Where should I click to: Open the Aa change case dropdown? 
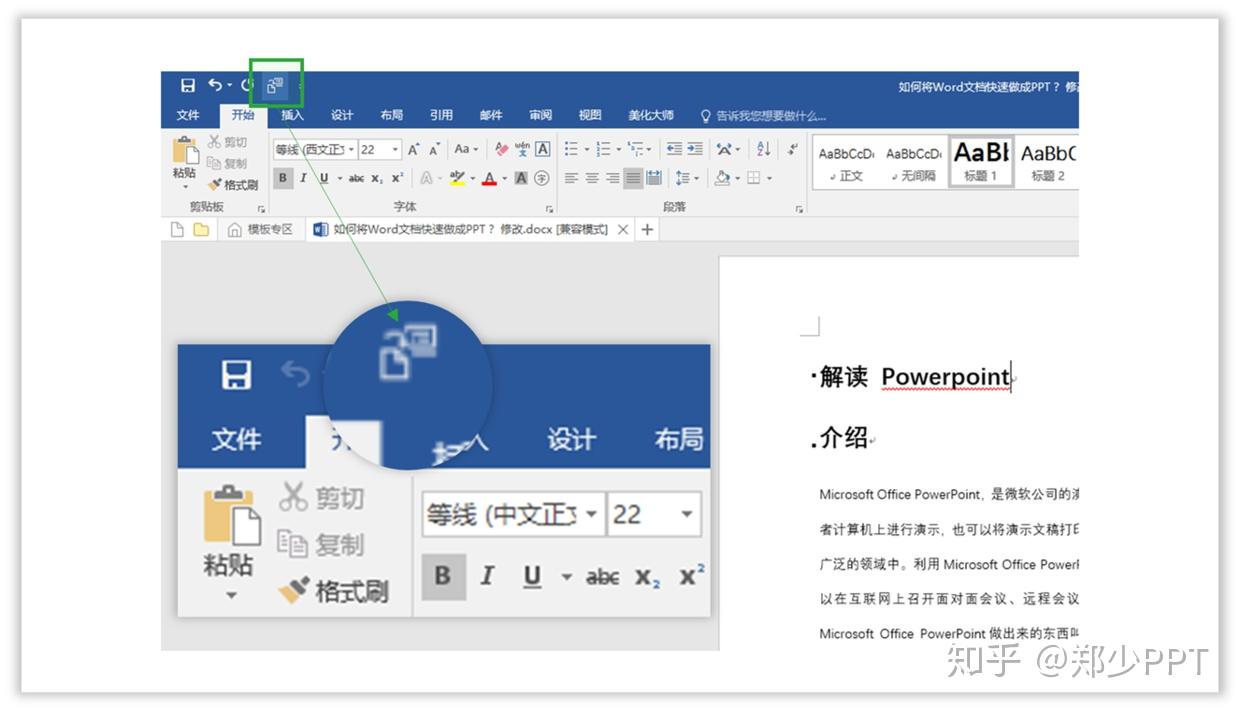click(x=466, y=149)
